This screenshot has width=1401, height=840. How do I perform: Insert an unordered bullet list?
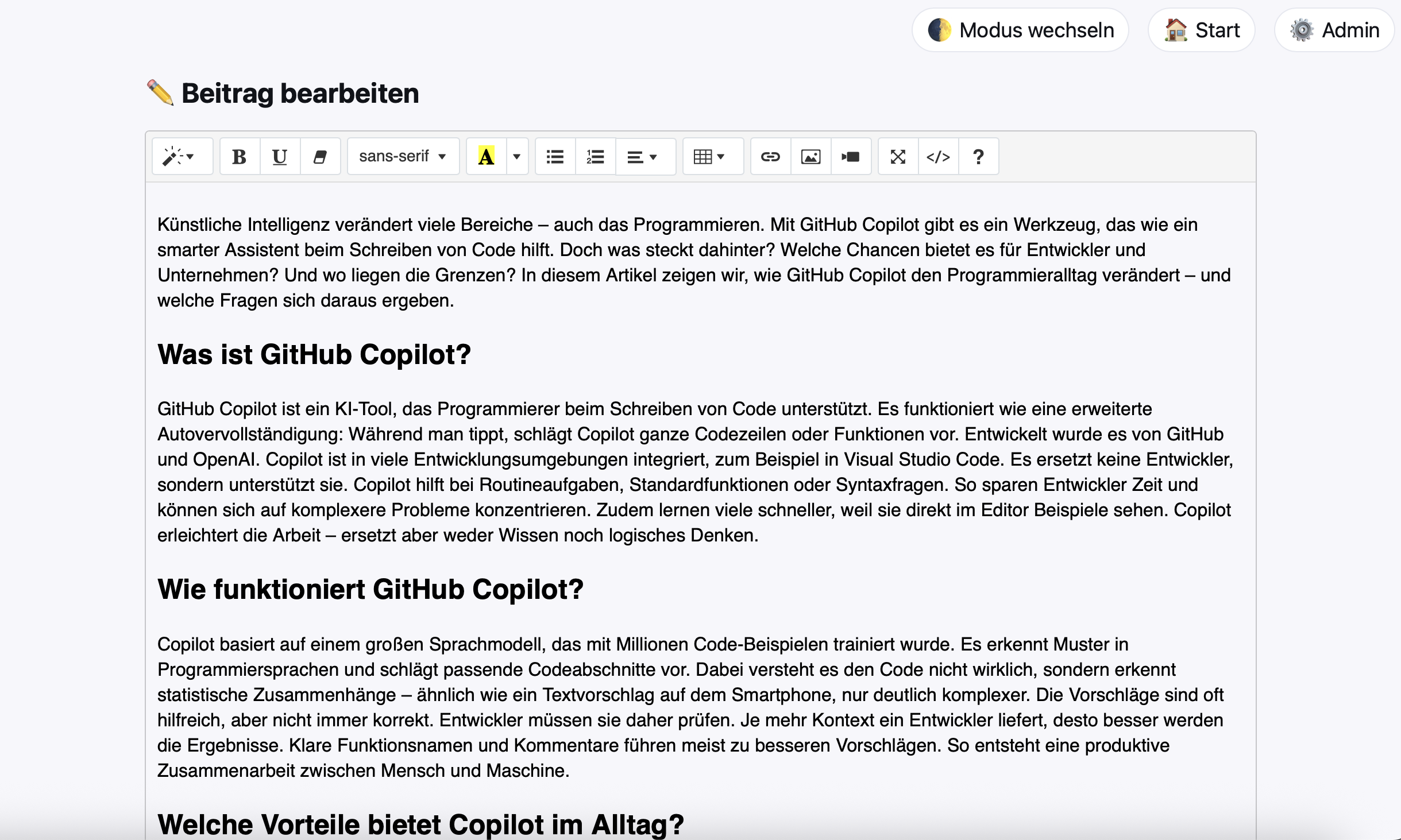[555, 157]
